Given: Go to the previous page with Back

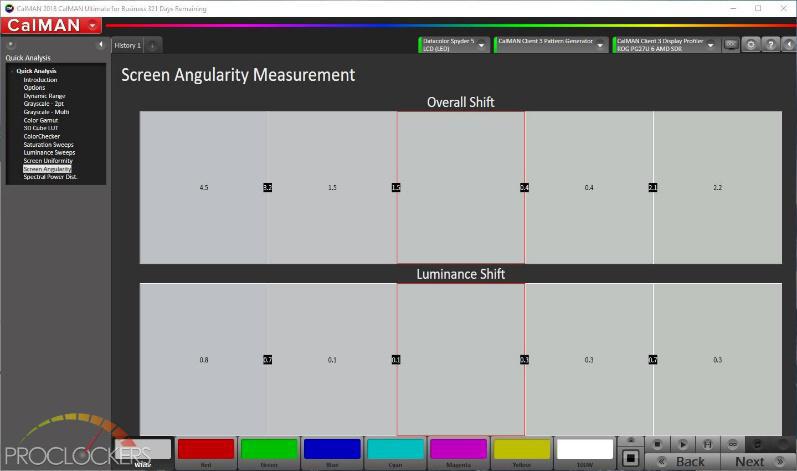Looking at the screenshot, I should point(682,461).
